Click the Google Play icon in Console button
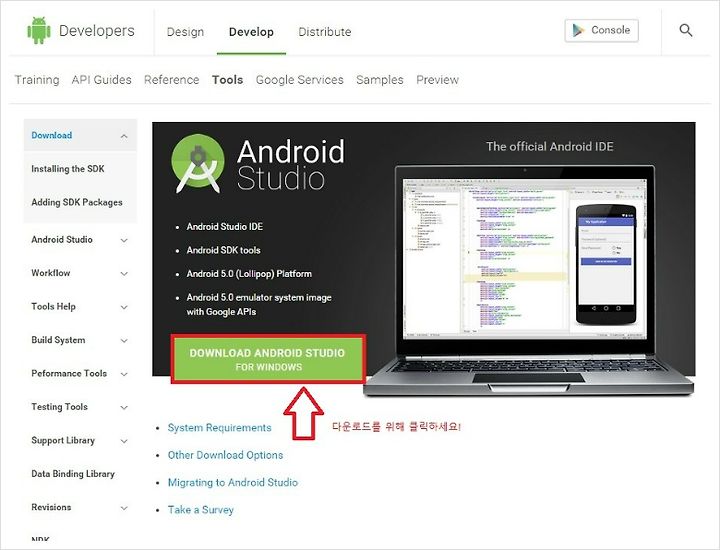The width and height of the screenshot is (720, 550). (578, 30)
